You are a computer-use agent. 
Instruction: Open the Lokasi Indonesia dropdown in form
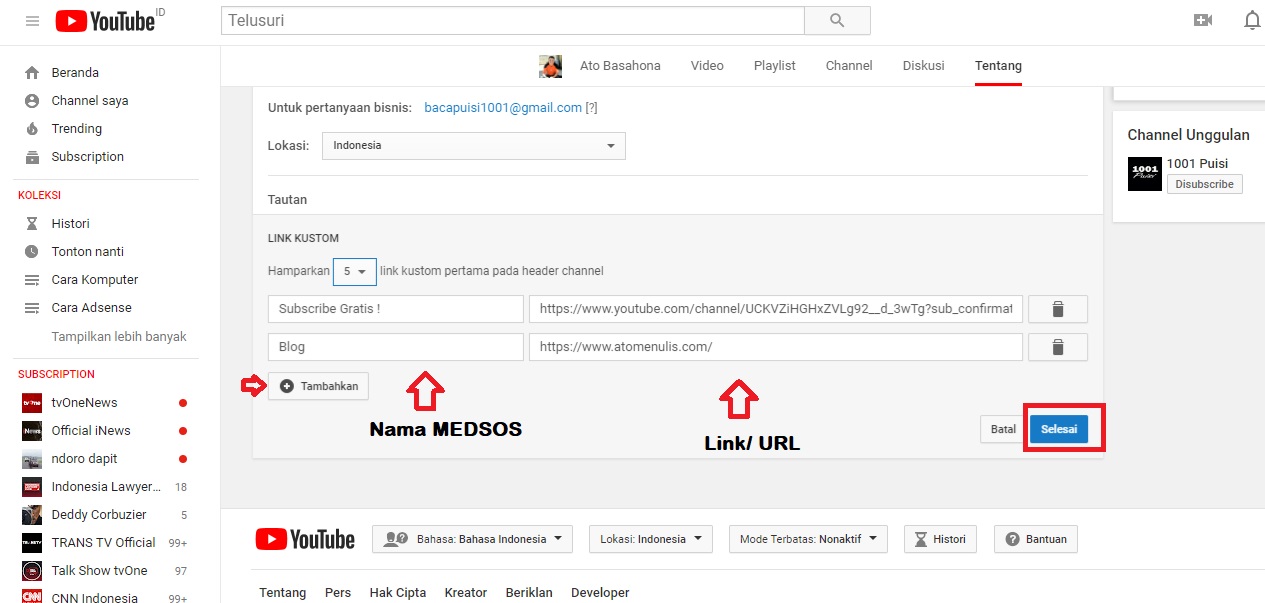(x=473, y=146)
